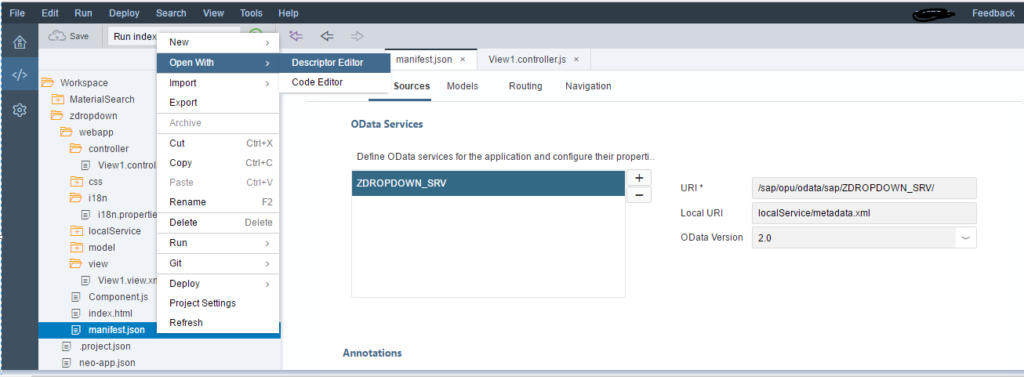1024x377 pixels.
Task: Select Open With in context menu
Action: (218, 63)
